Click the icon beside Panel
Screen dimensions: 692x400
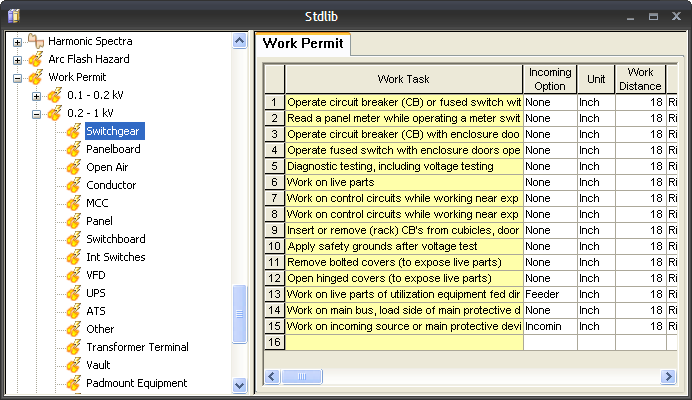coord(74,221)
